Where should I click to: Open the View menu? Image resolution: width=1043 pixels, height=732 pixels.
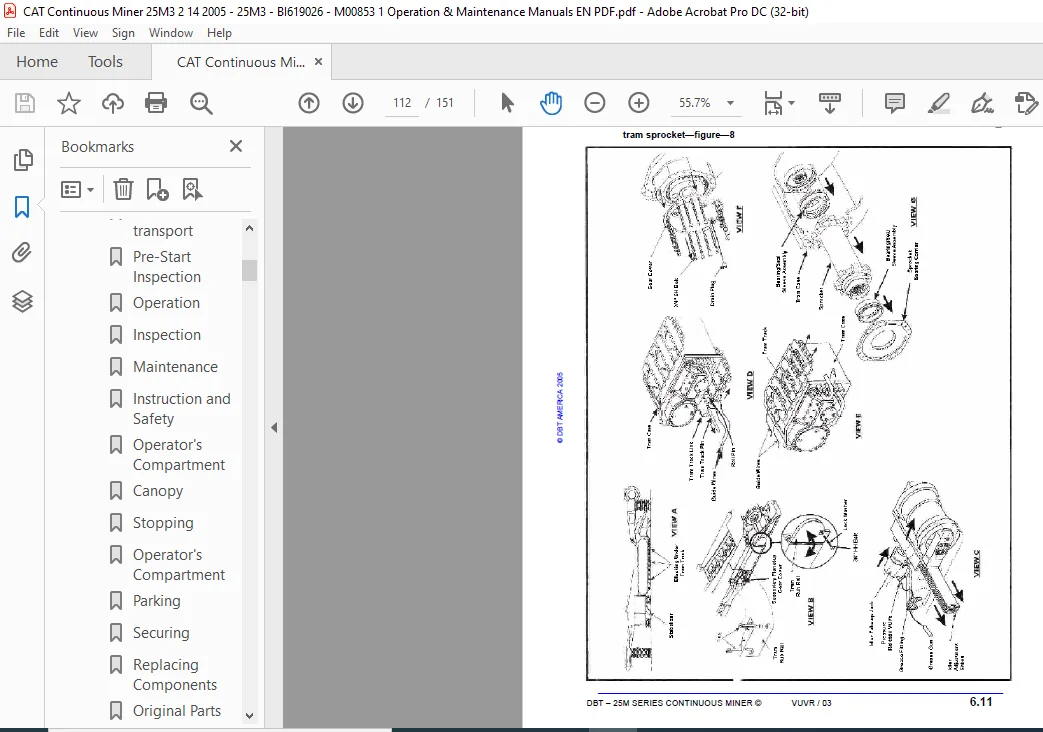click(85, 33)
